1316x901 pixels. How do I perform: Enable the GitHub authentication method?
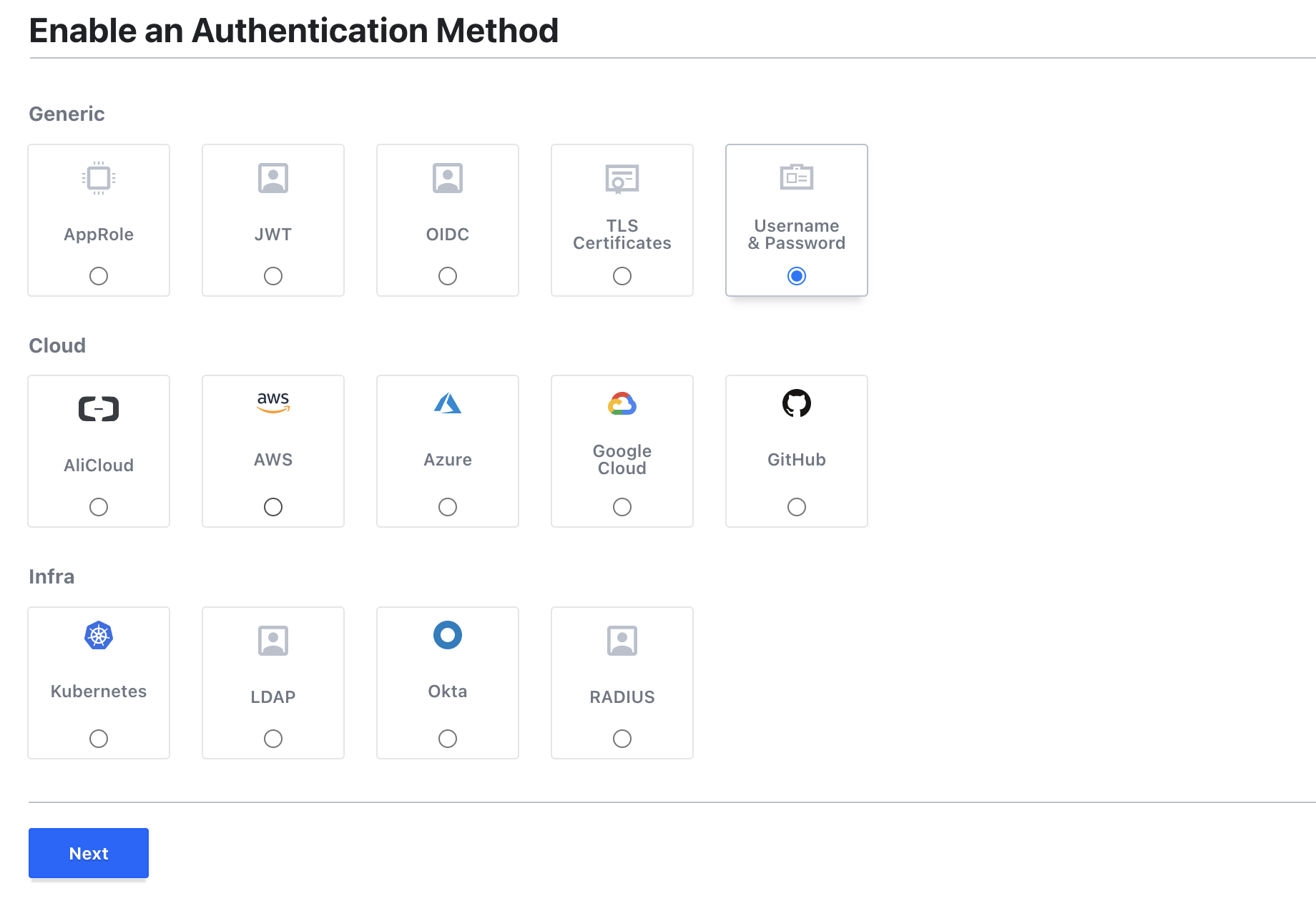click(796, 507)
